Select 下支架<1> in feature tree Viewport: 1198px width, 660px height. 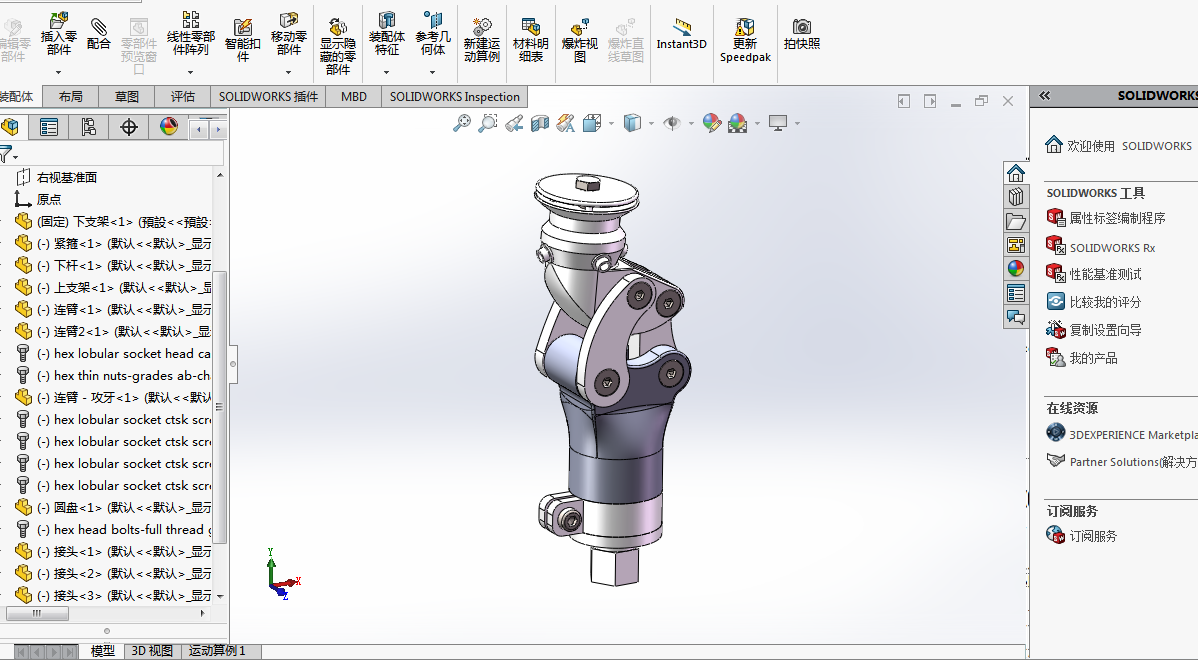[112, 222]
